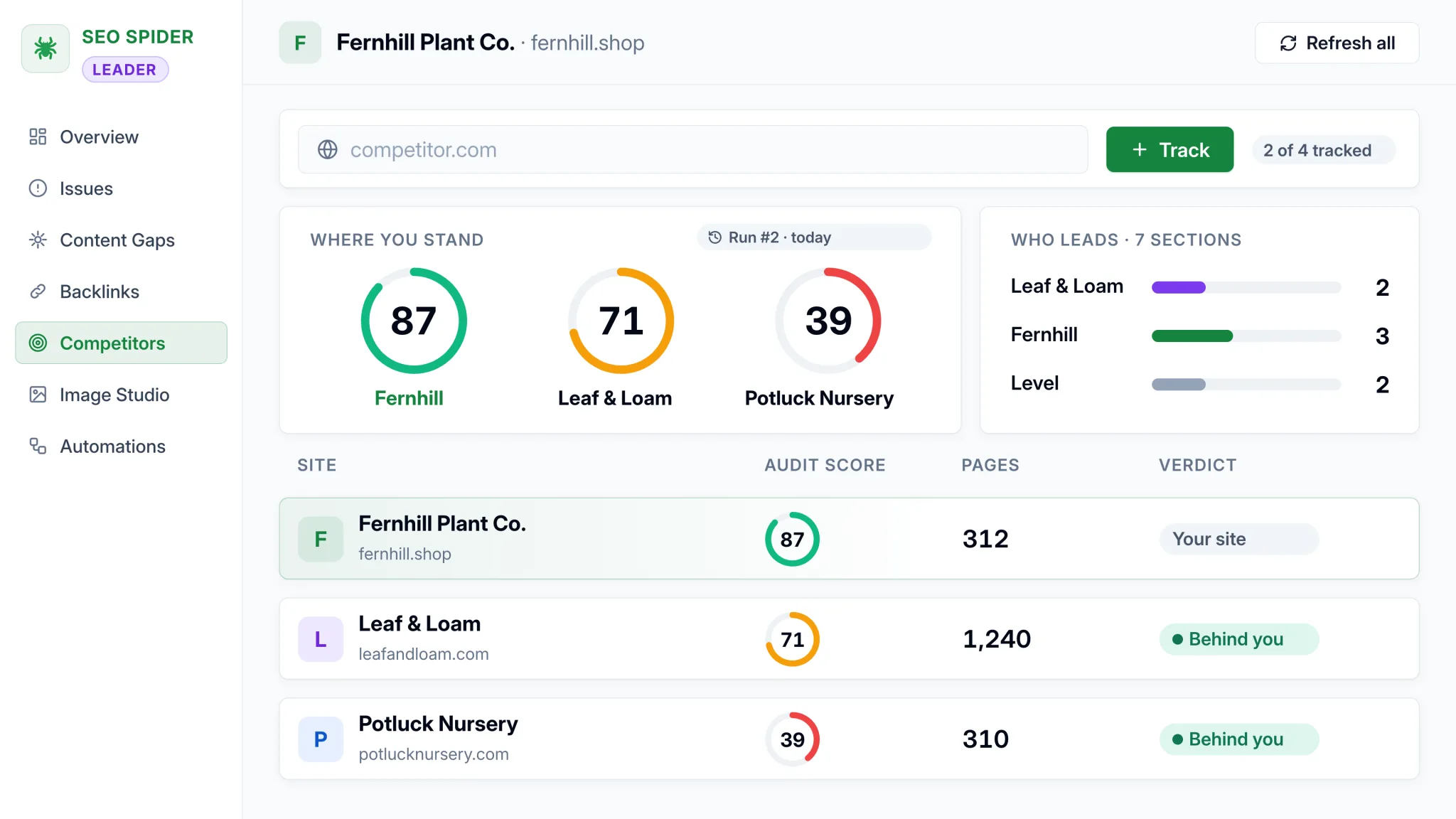Click the LEADER plan badge
Image resolution: width=1456 pixels, height=819 pixels.
pyautogui.click(x=125, y=70)
